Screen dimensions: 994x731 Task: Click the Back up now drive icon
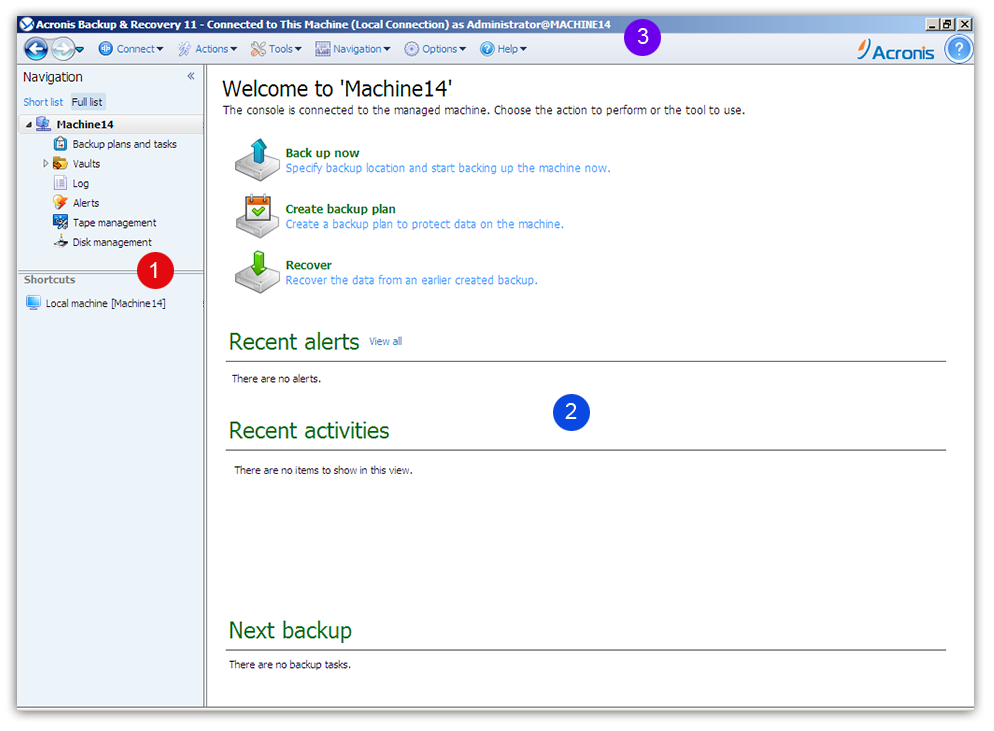(x=257, y=160)
